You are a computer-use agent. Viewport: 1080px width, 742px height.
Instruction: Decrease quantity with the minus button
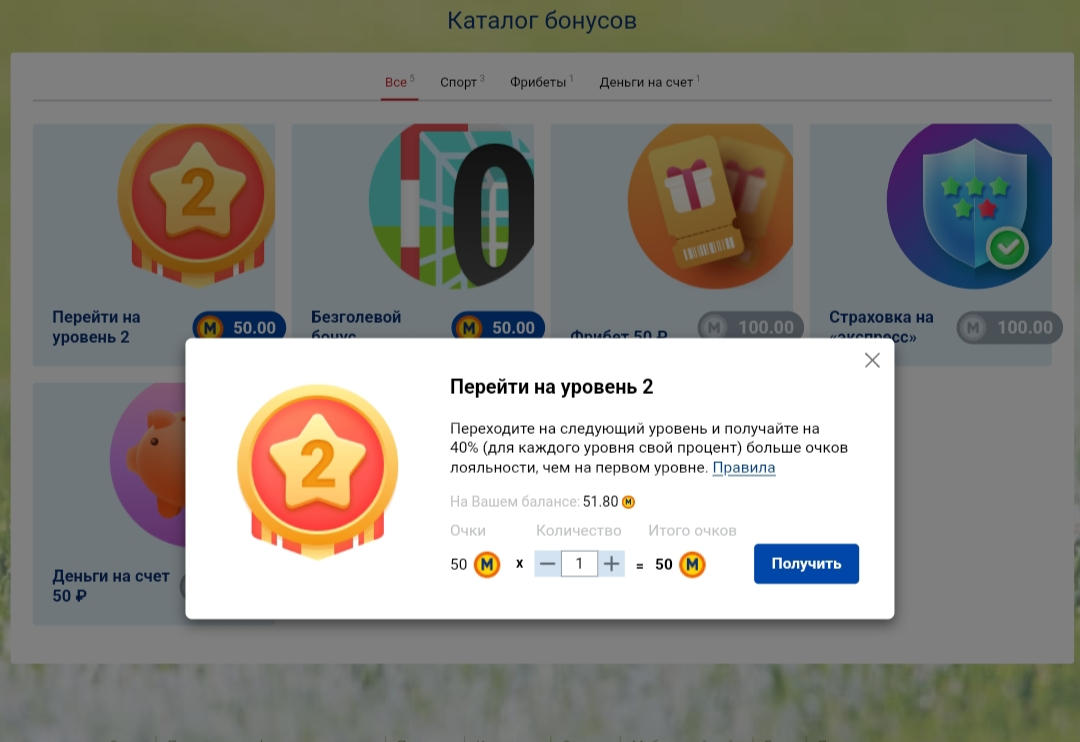point(547,564)
